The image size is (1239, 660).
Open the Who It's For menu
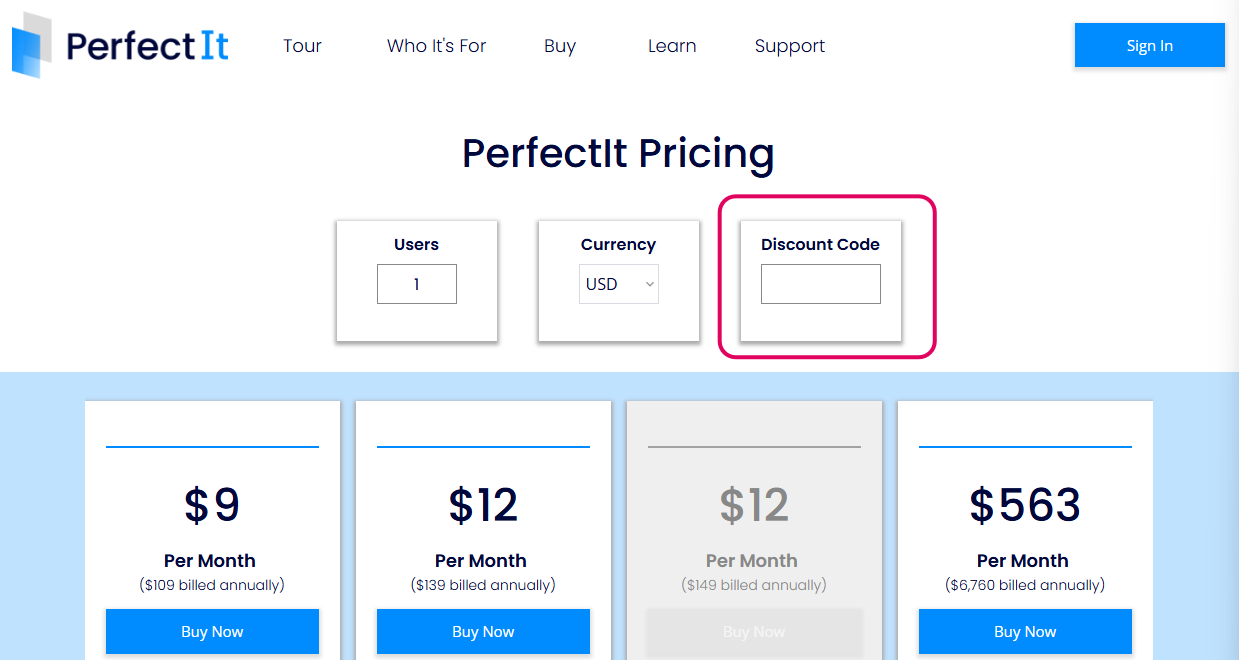[x=436, y=46]
